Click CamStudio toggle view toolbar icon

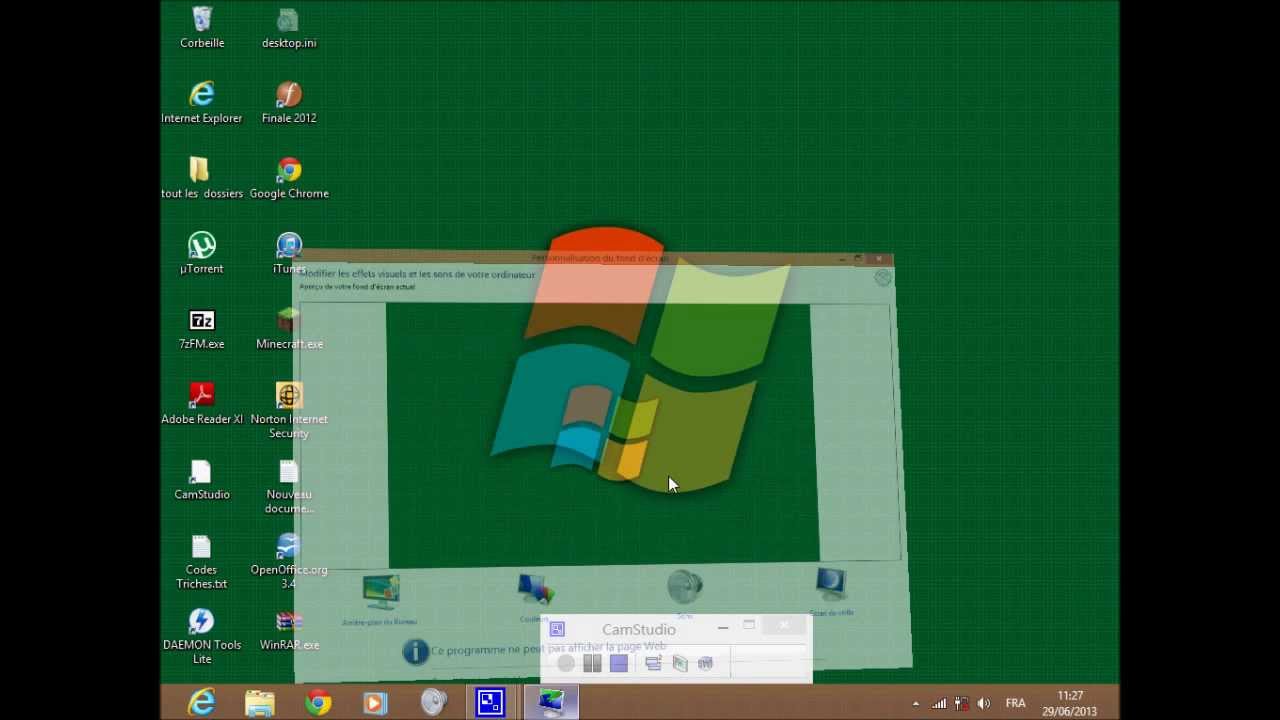(x=653, y=663)
